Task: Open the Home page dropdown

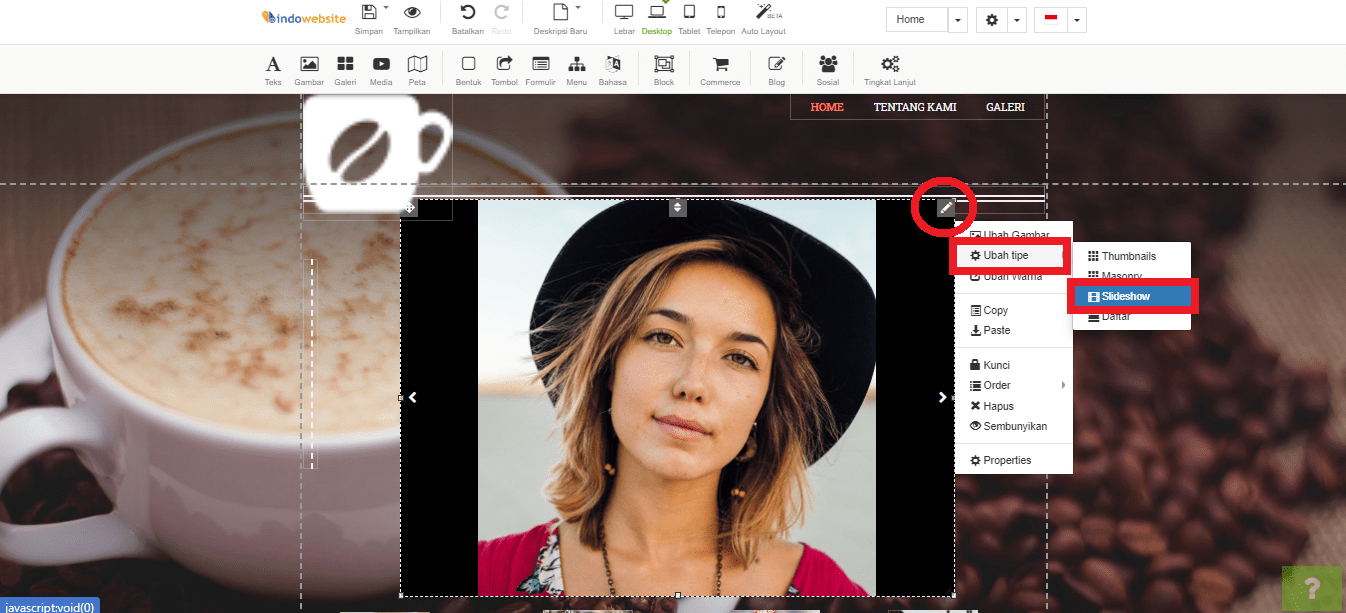Action: [x=957, y=19]
